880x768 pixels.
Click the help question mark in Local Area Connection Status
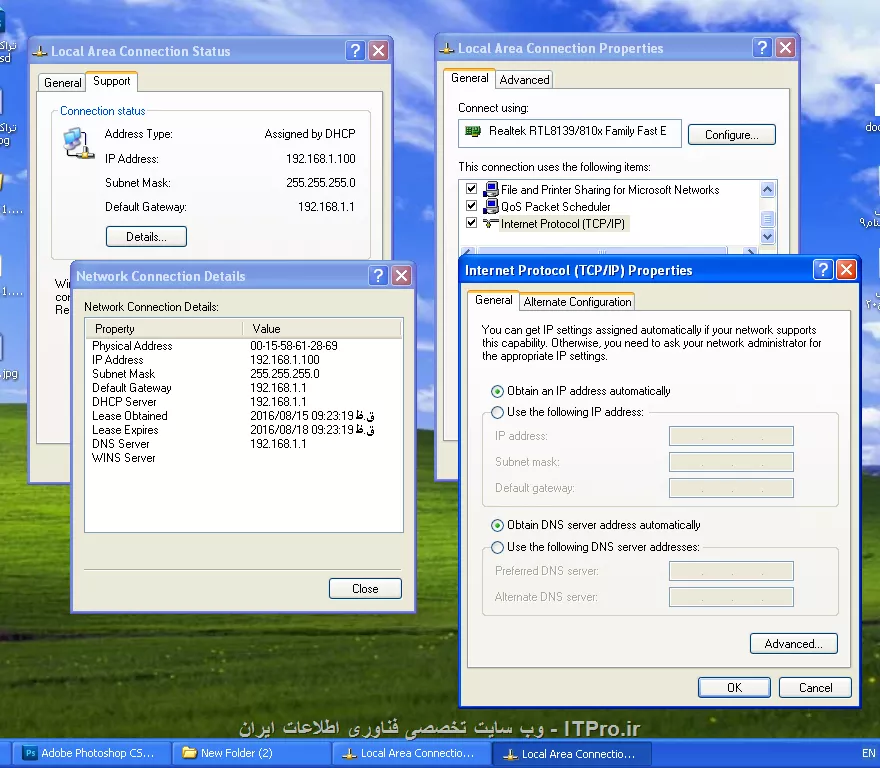(x=355, y=51)
